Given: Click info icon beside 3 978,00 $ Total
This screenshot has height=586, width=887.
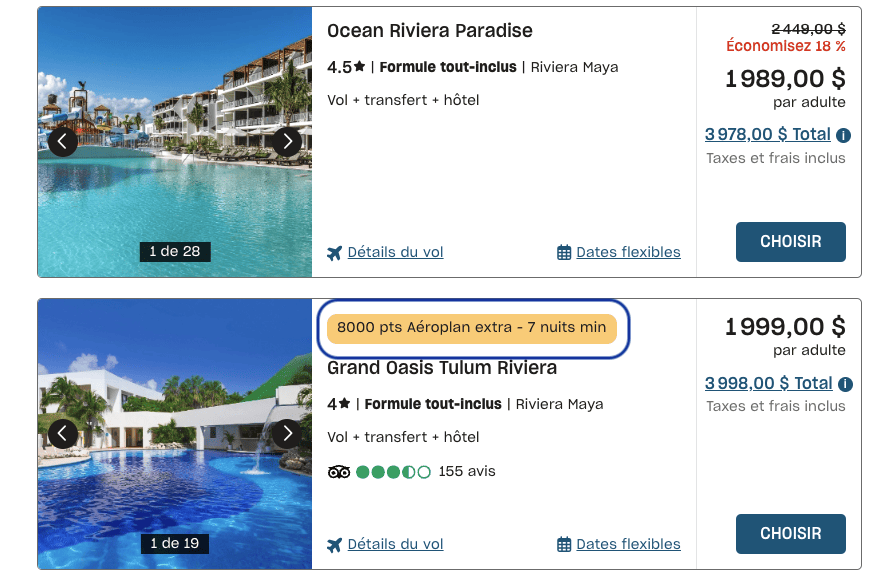Looking at the screenshot, I should pyautogui.click(x=843, y=135).
